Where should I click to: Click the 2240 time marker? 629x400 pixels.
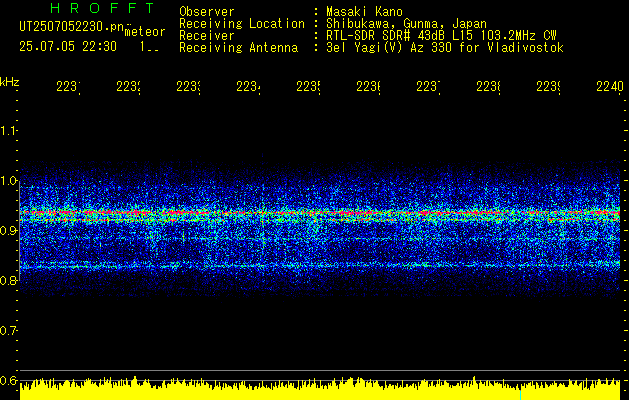coord(610,86)
